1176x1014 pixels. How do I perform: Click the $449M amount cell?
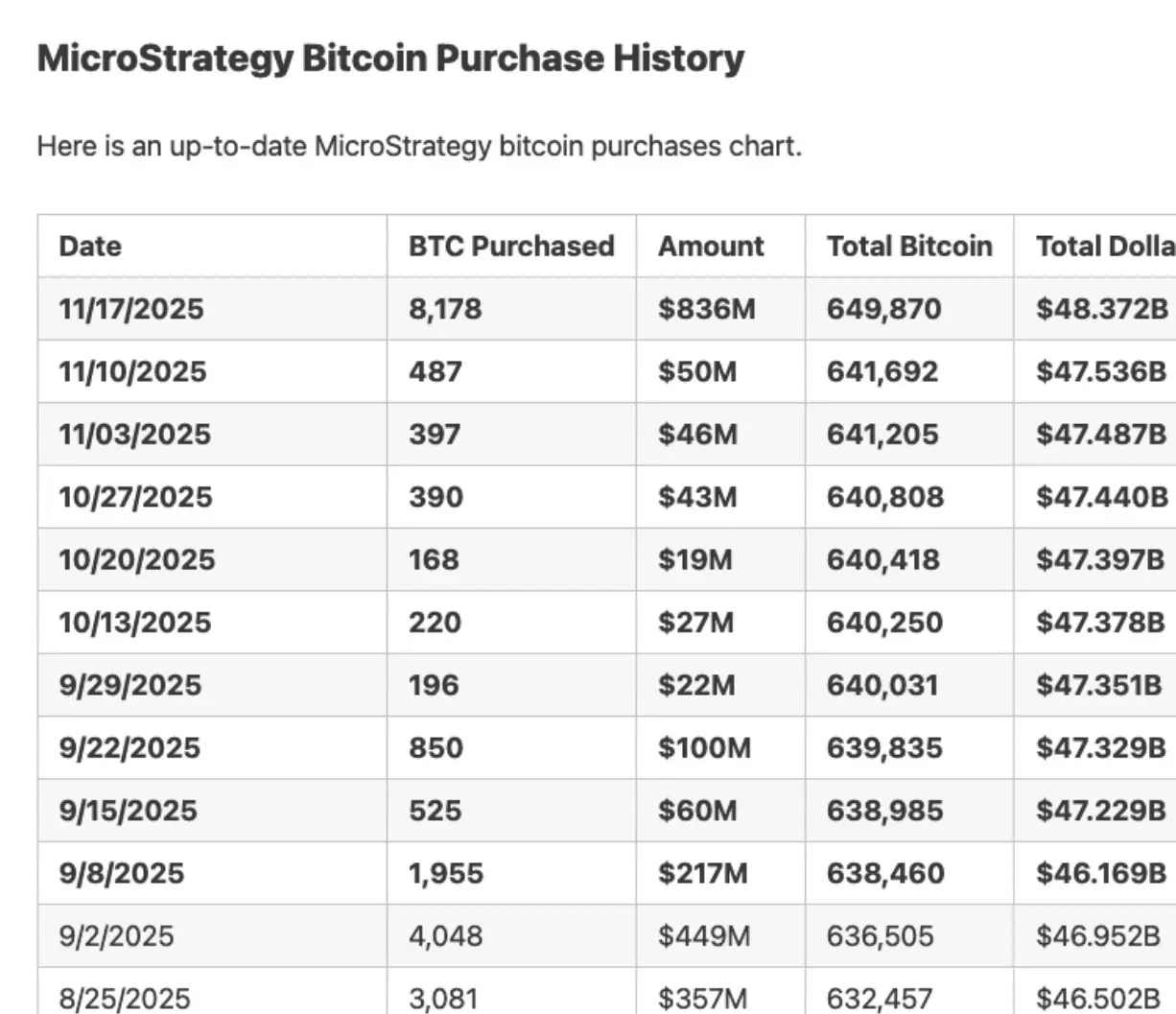(x=704, y=935)
